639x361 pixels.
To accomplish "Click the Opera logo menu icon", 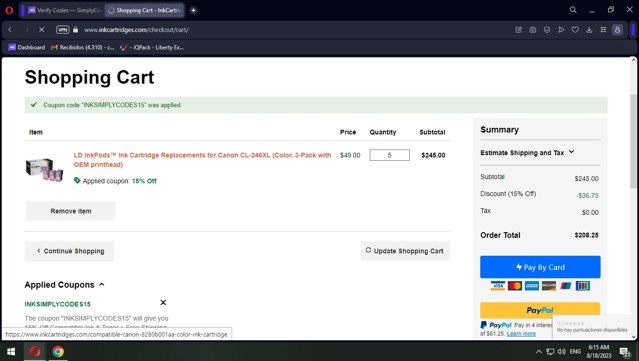I will [9, 10].
